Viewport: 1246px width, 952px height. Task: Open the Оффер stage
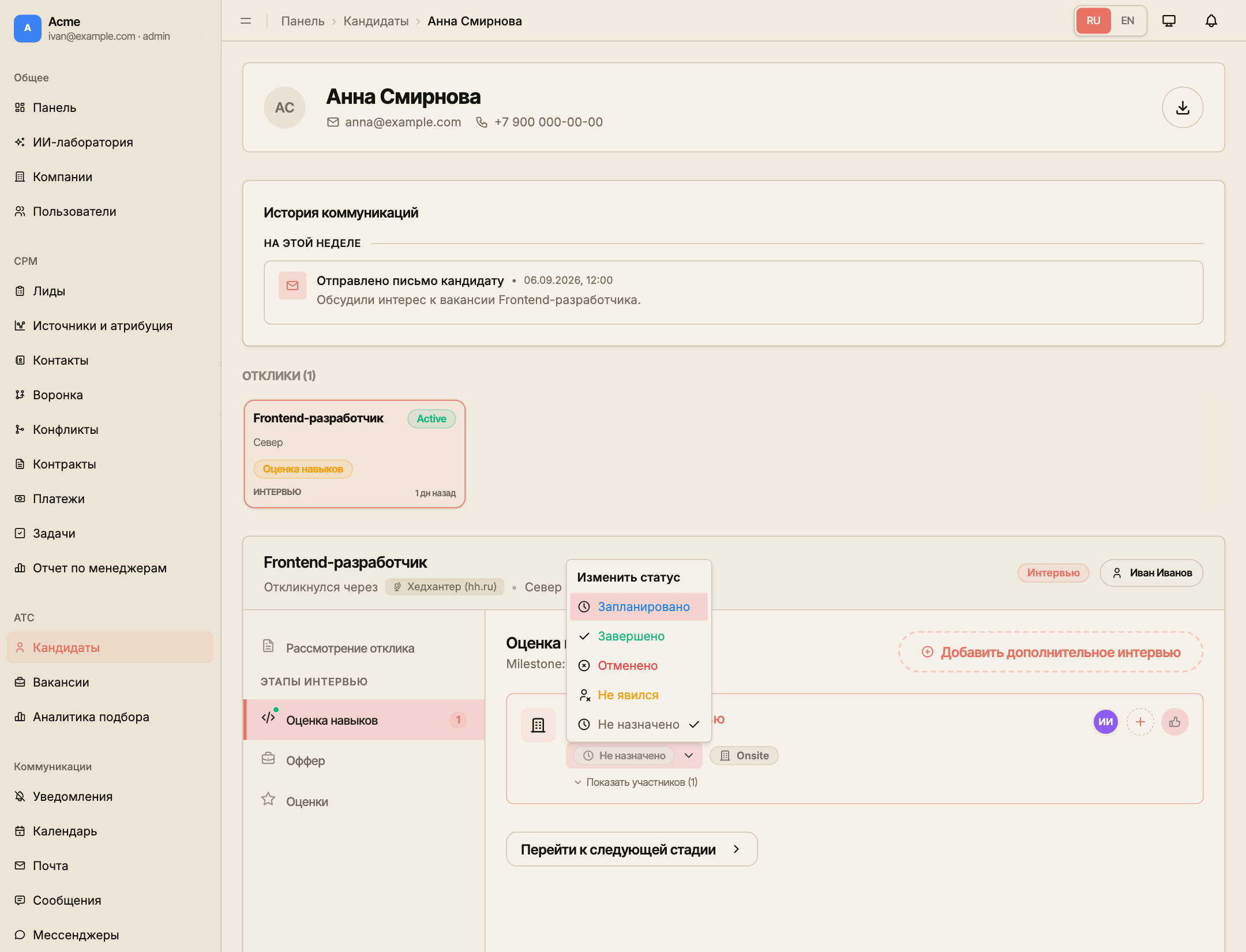365,760
